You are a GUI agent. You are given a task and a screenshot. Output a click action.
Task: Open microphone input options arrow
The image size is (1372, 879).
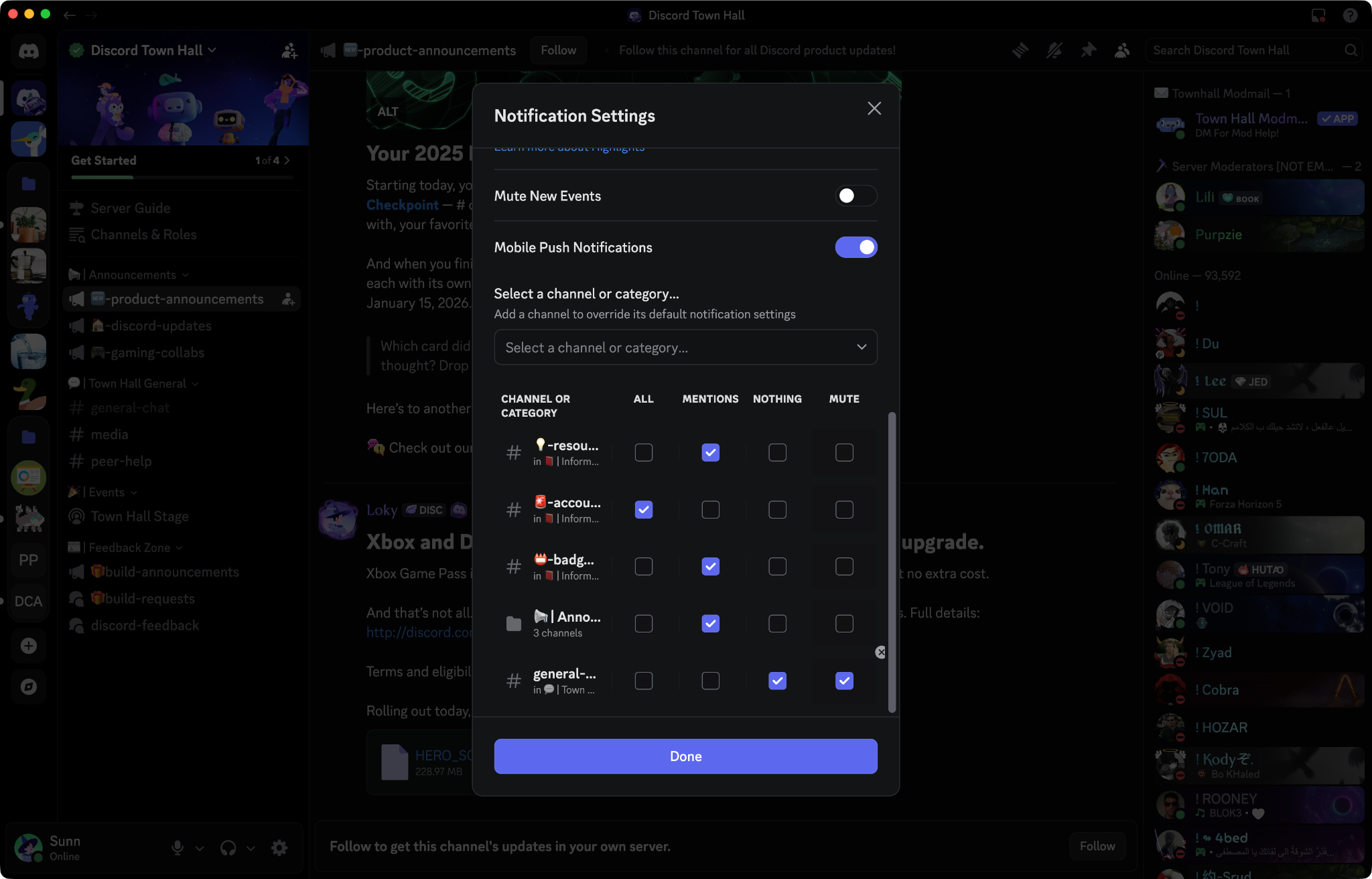(x=200, y=848)
